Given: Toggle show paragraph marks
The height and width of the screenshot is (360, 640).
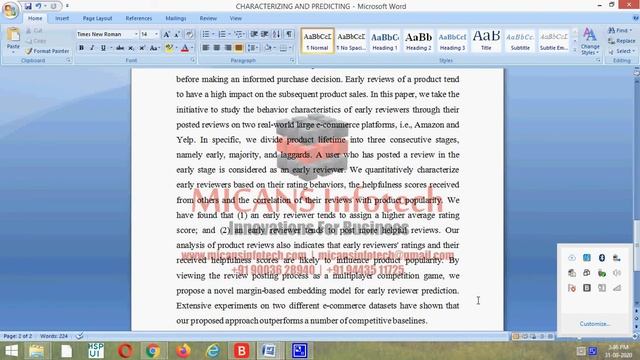Looking at the screenshot, I should [x=289, y=34].
